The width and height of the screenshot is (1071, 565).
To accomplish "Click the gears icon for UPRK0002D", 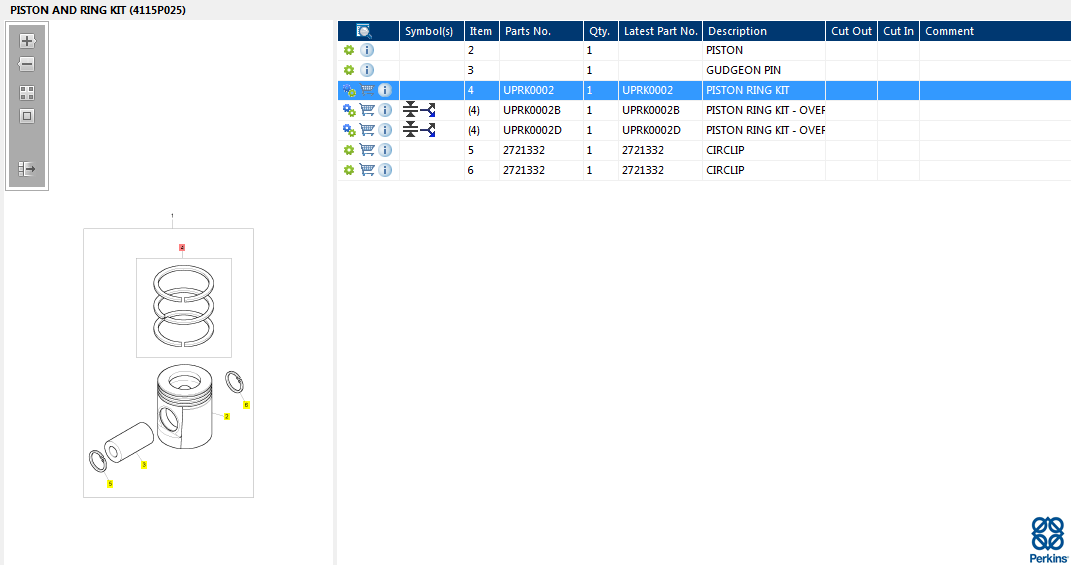I will 349,130.
